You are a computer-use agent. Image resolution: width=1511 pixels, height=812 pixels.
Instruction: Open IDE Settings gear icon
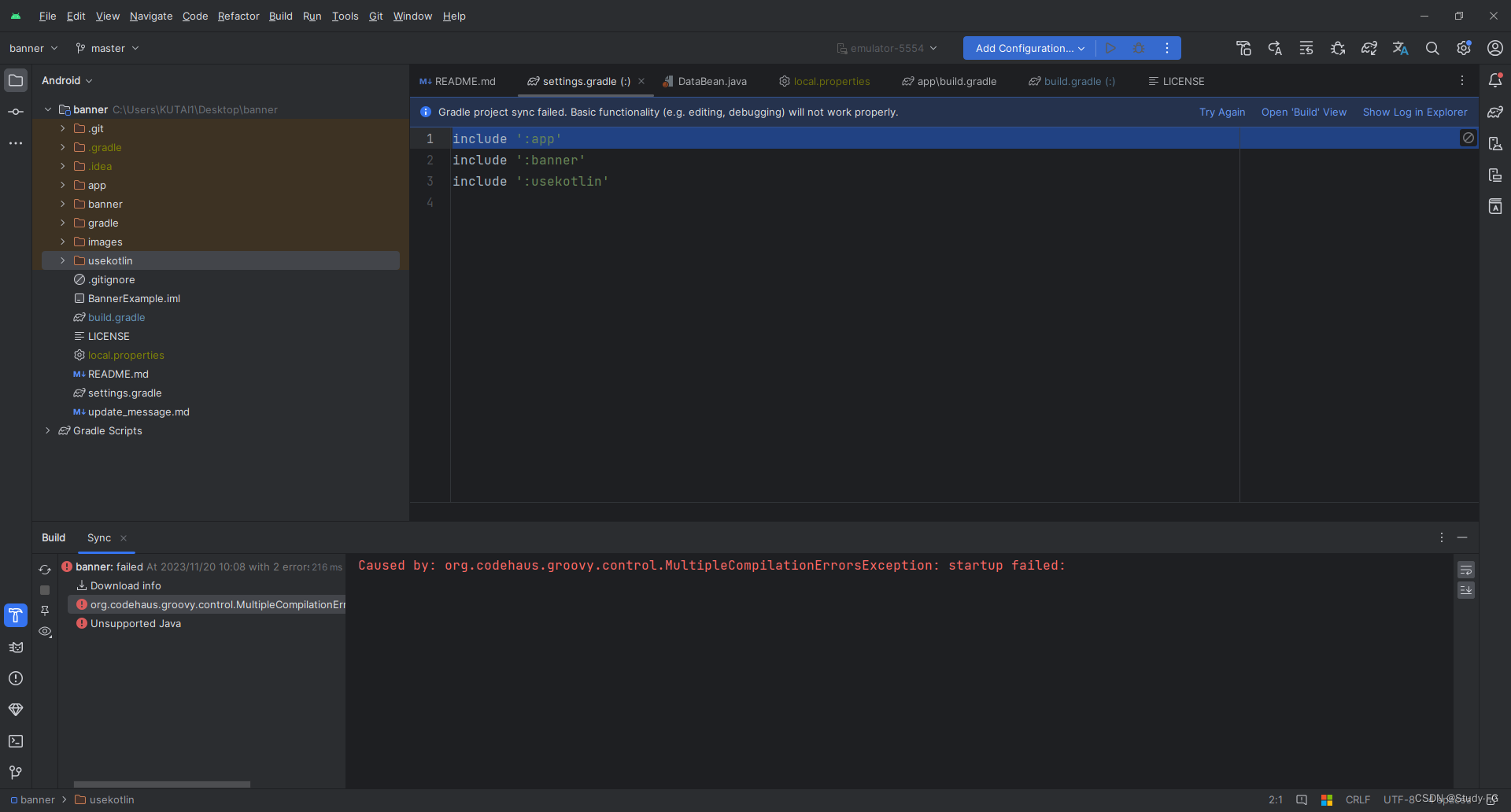pos(1464,48)
